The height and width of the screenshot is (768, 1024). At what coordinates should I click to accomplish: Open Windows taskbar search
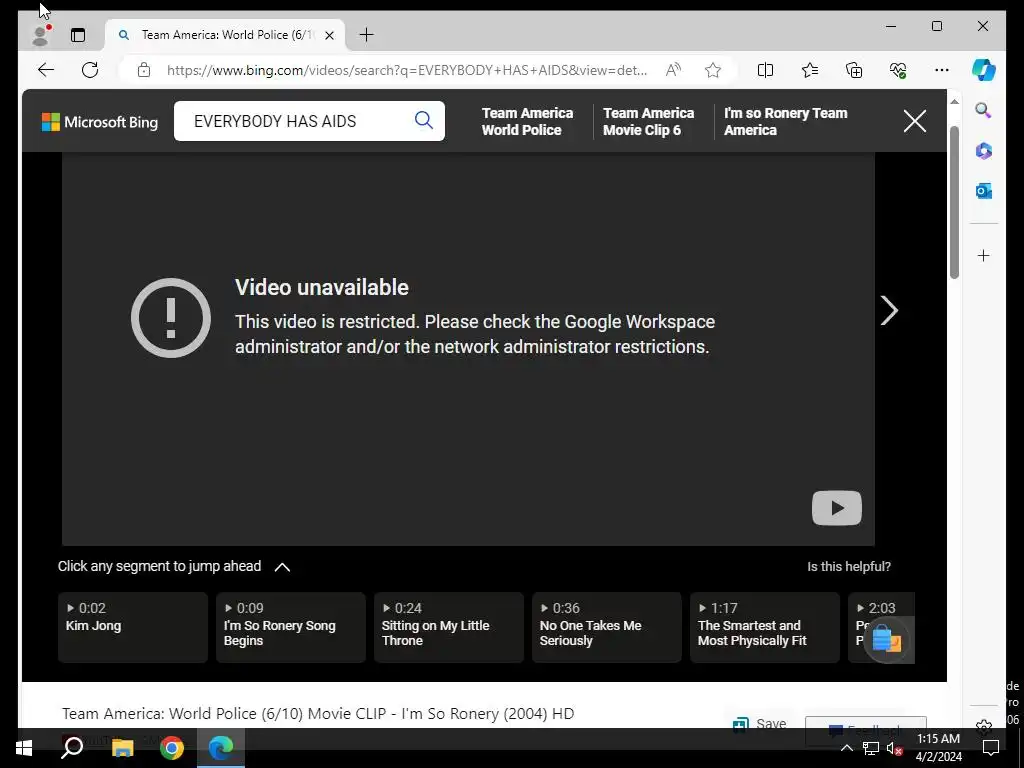[x=72, y=748]
